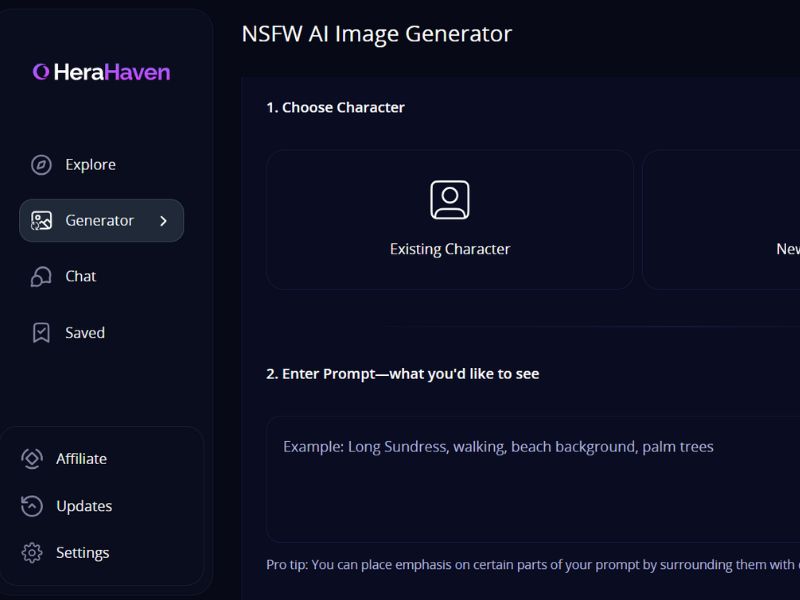Screen dimensions: 800x600
Task: Expand the Generator chevron arrow
Action: (163, 221)
